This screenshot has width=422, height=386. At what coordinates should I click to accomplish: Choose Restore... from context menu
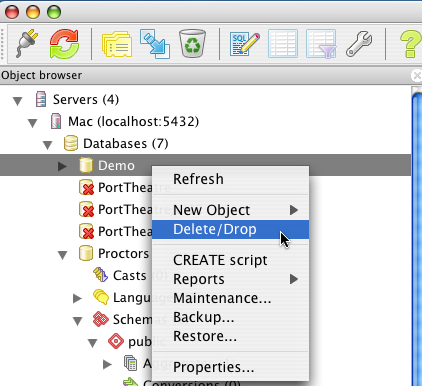coord(230,336)
